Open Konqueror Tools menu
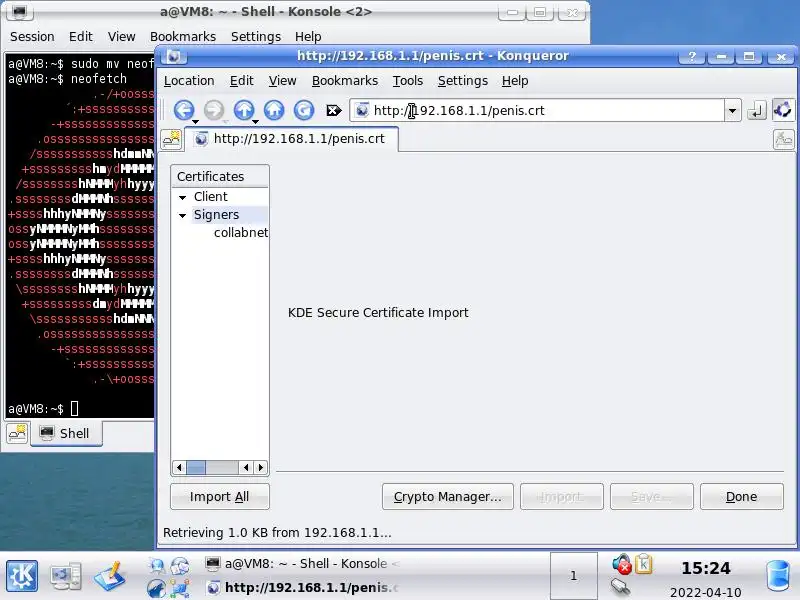The width and height of the screenshot is (800, 600). 408,81
